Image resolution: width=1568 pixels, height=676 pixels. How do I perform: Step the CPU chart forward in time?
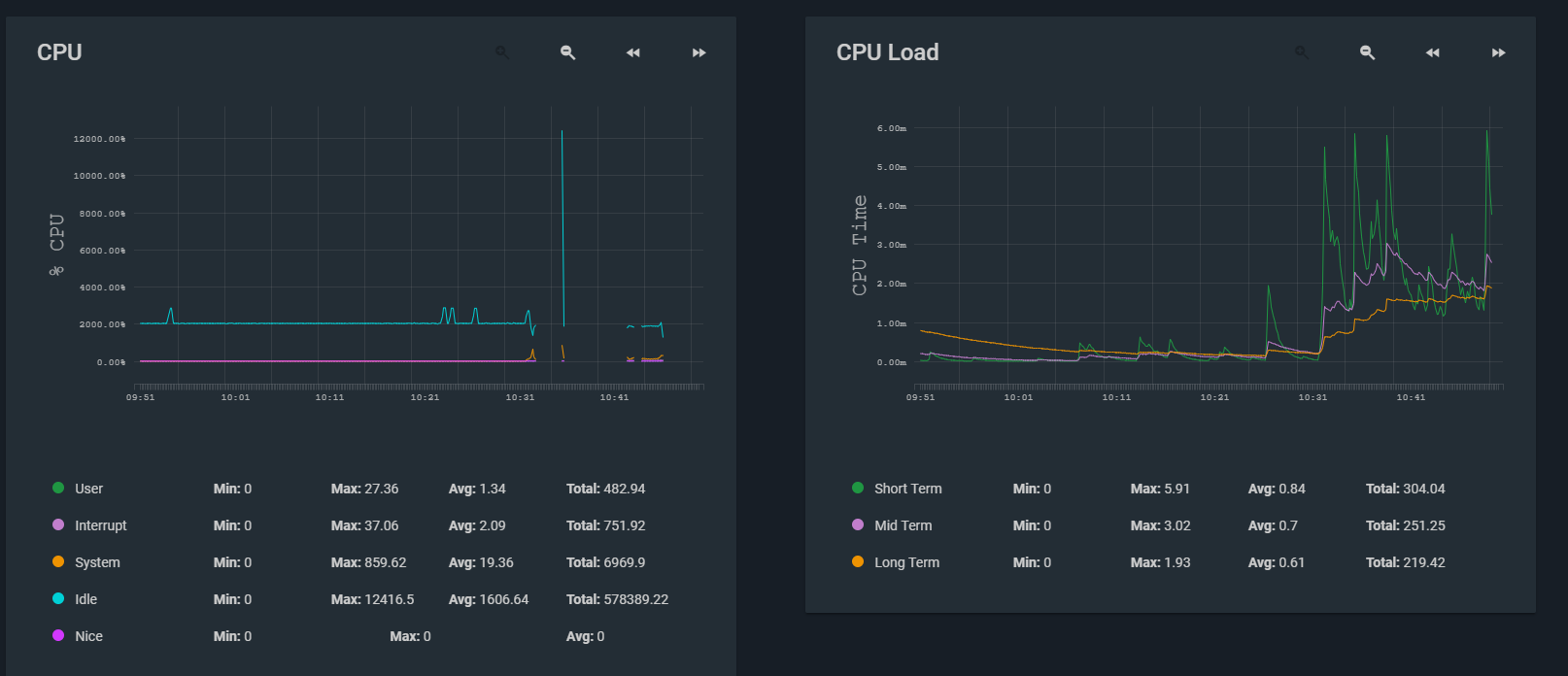699,52
